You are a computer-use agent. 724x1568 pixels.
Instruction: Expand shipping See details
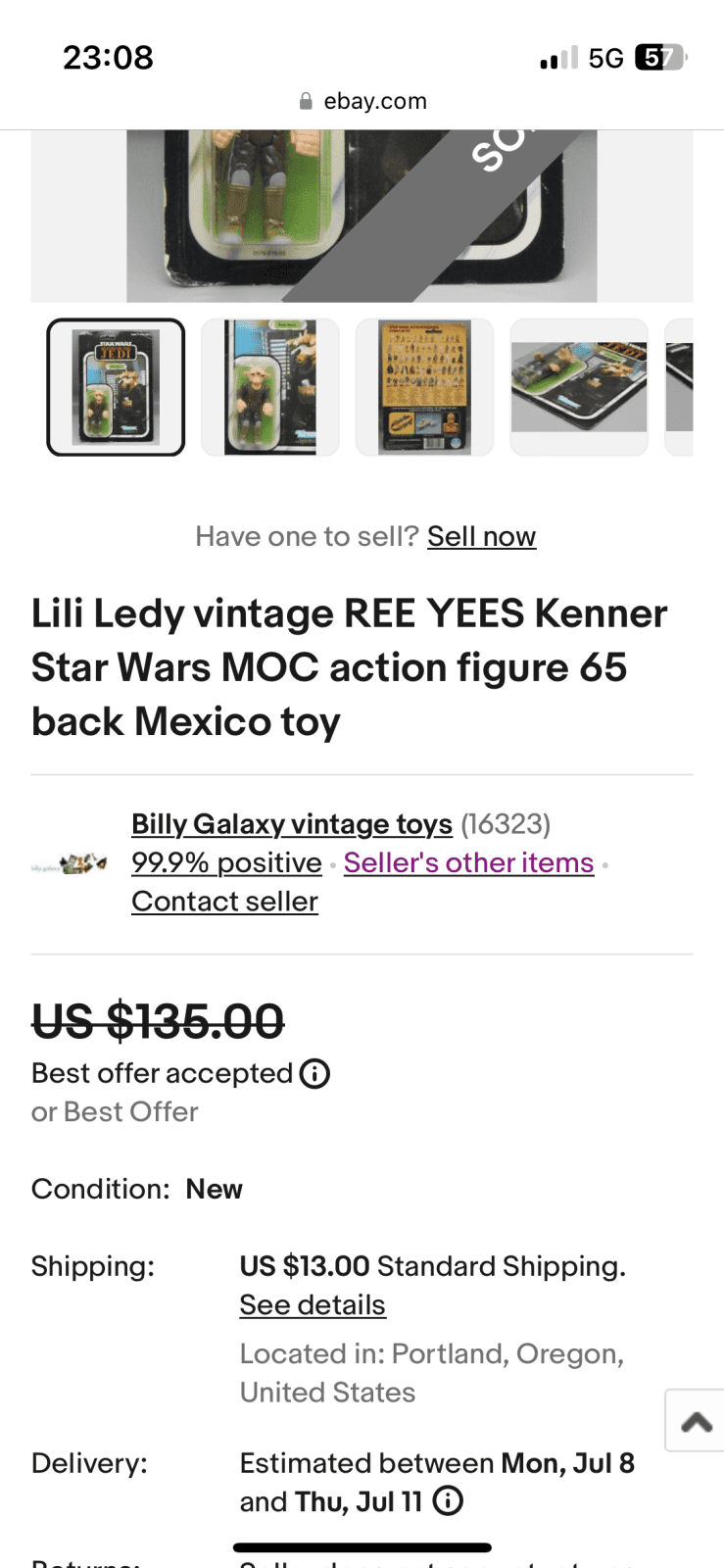click(313, 1305)
